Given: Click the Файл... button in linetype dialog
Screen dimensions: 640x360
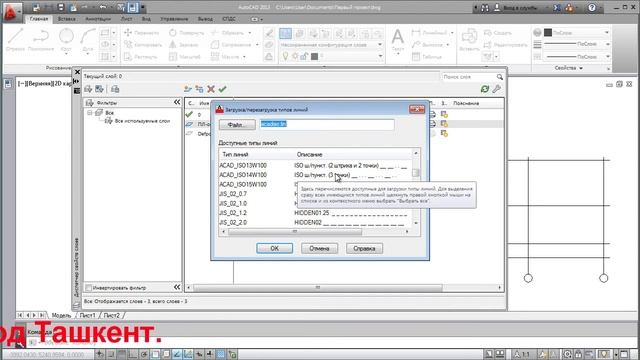Looking at the screenshot, I should pyautogui.click(x=237, y=124).
